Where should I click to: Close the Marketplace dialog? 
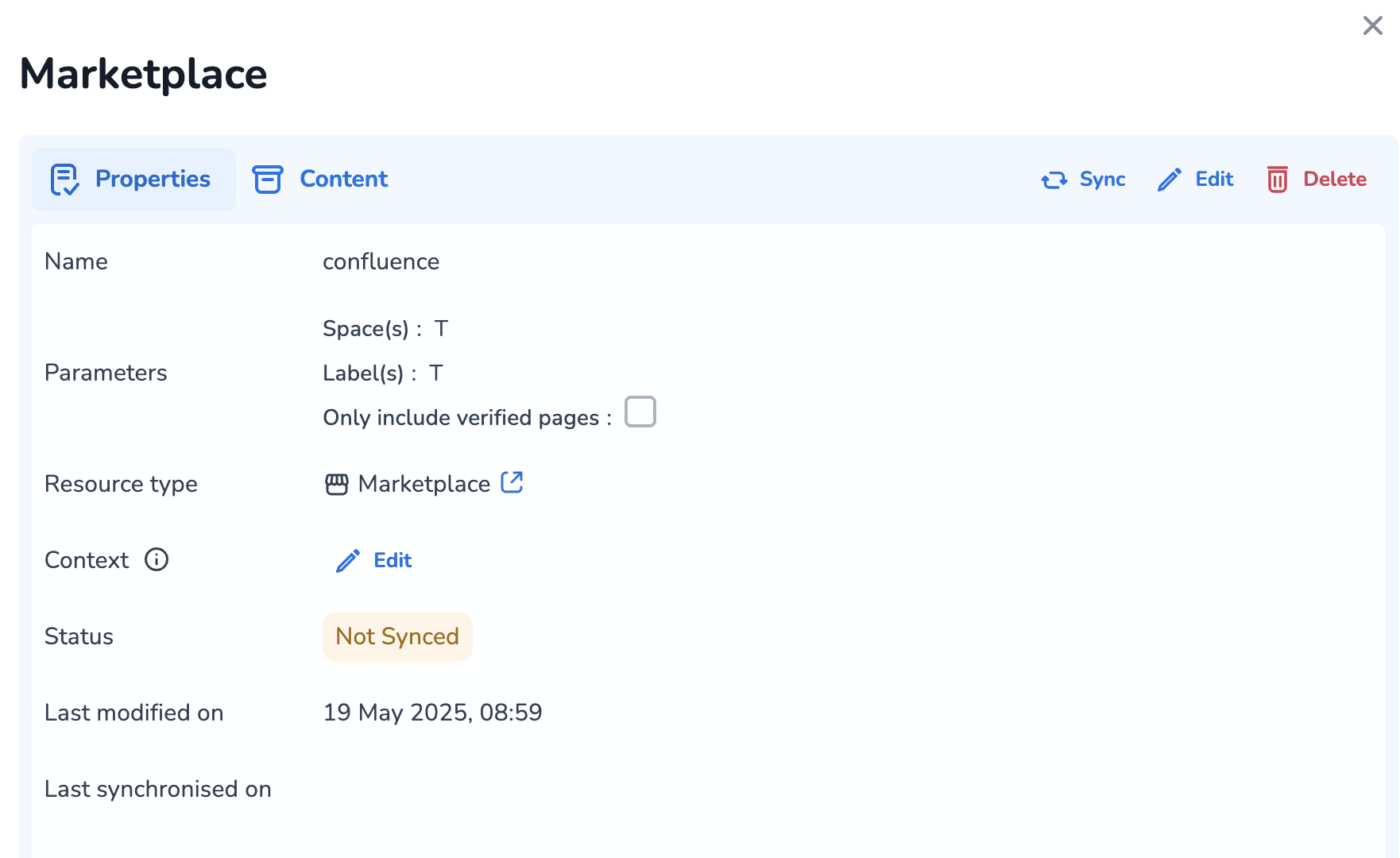click(x=1372, y=26)
